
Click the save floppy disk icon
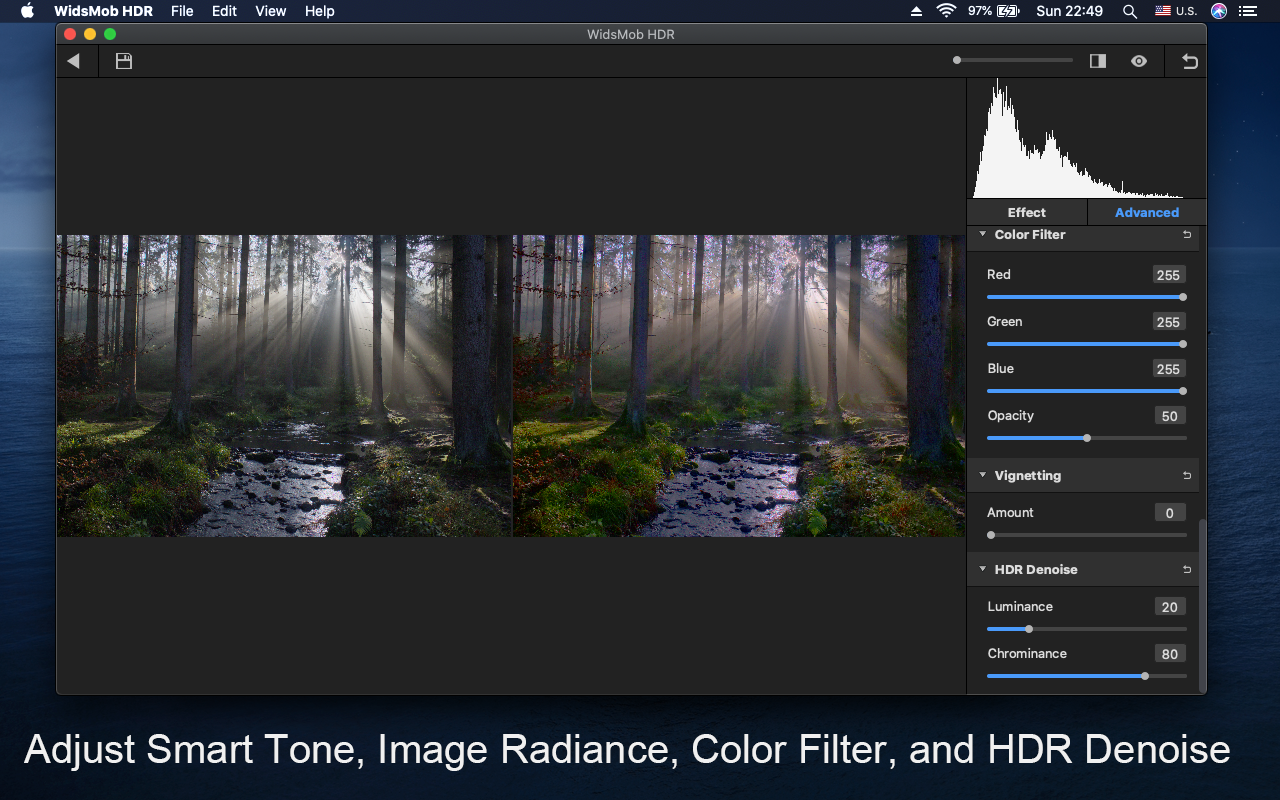click(124, 61)
